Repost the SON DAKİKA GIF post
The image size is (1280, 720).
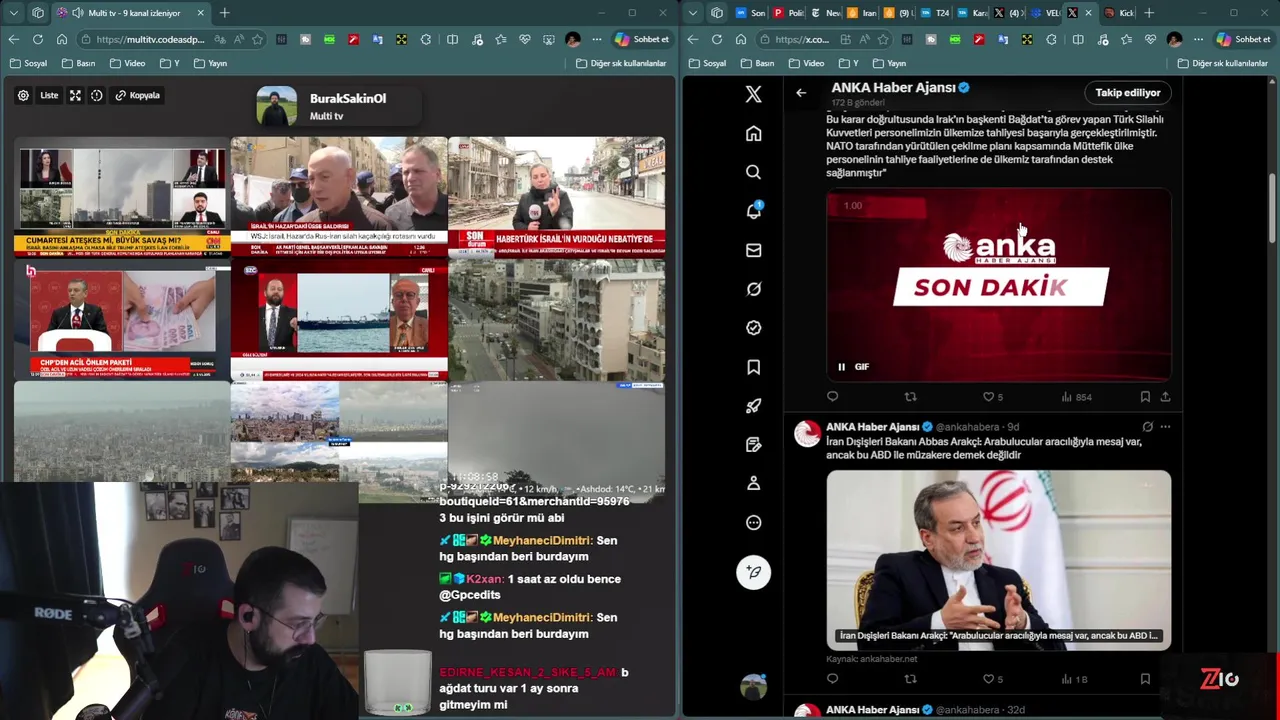pos(910,397)
